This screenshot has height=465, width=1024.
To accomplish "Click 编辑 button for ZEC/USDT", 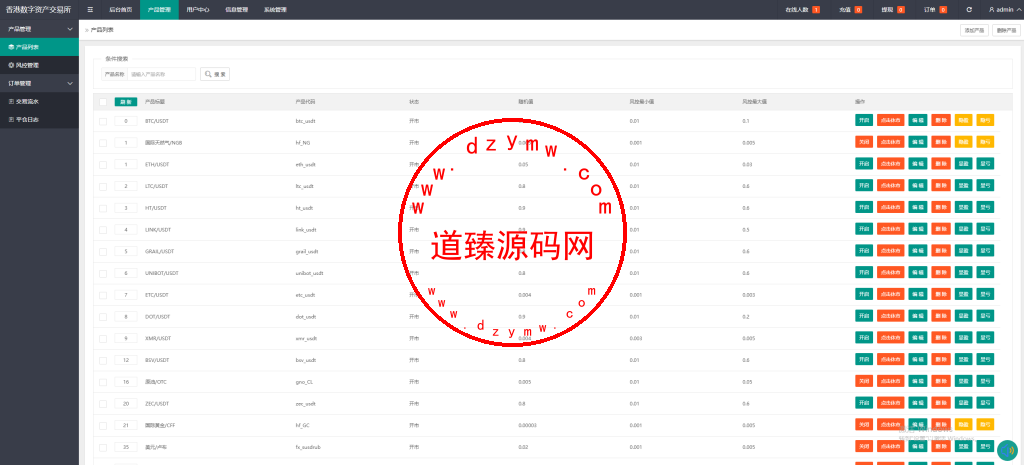I will click(x=918, y=402).
